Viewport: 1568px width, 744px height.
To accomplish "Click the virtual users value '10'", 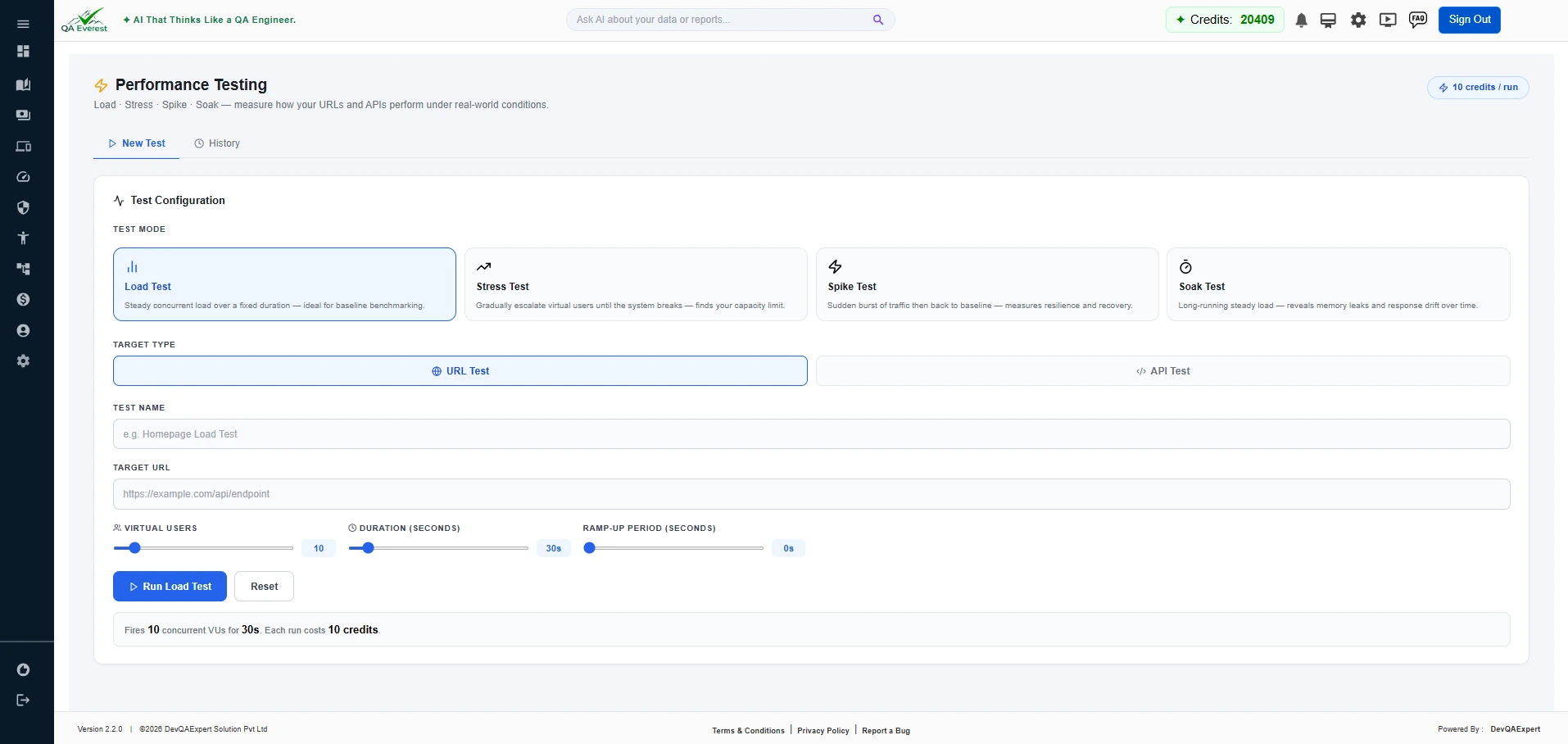I will pos(319,548).
